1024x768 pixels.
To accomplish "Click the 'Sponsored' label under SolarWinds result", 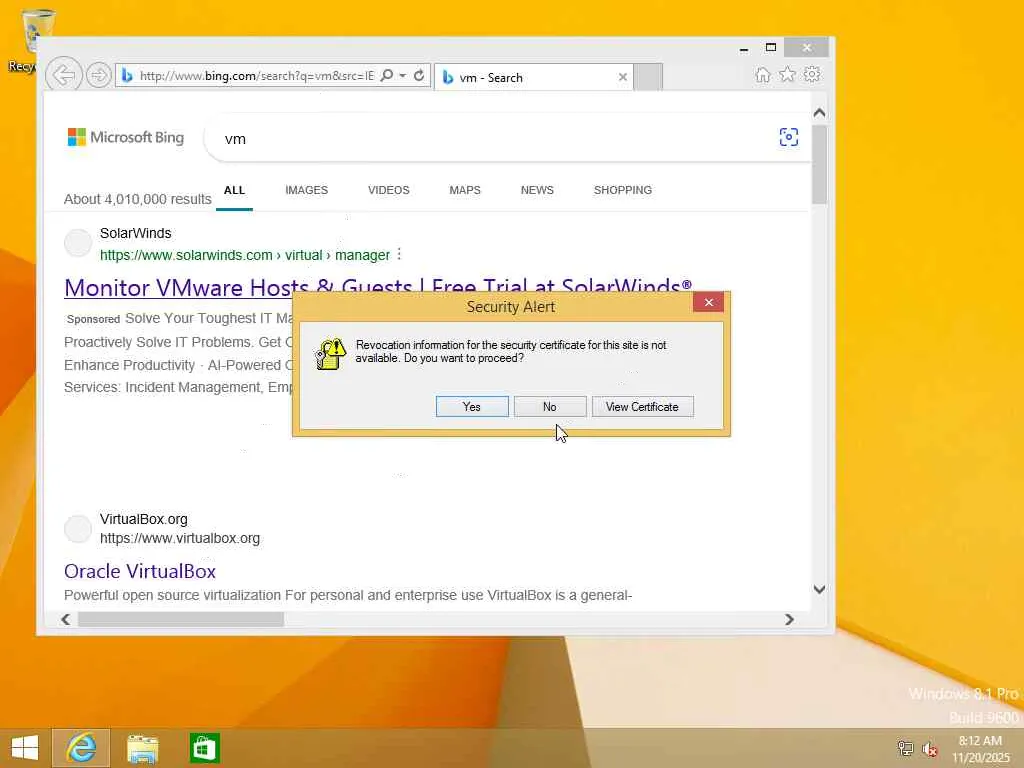I will (x=93, y=319).
